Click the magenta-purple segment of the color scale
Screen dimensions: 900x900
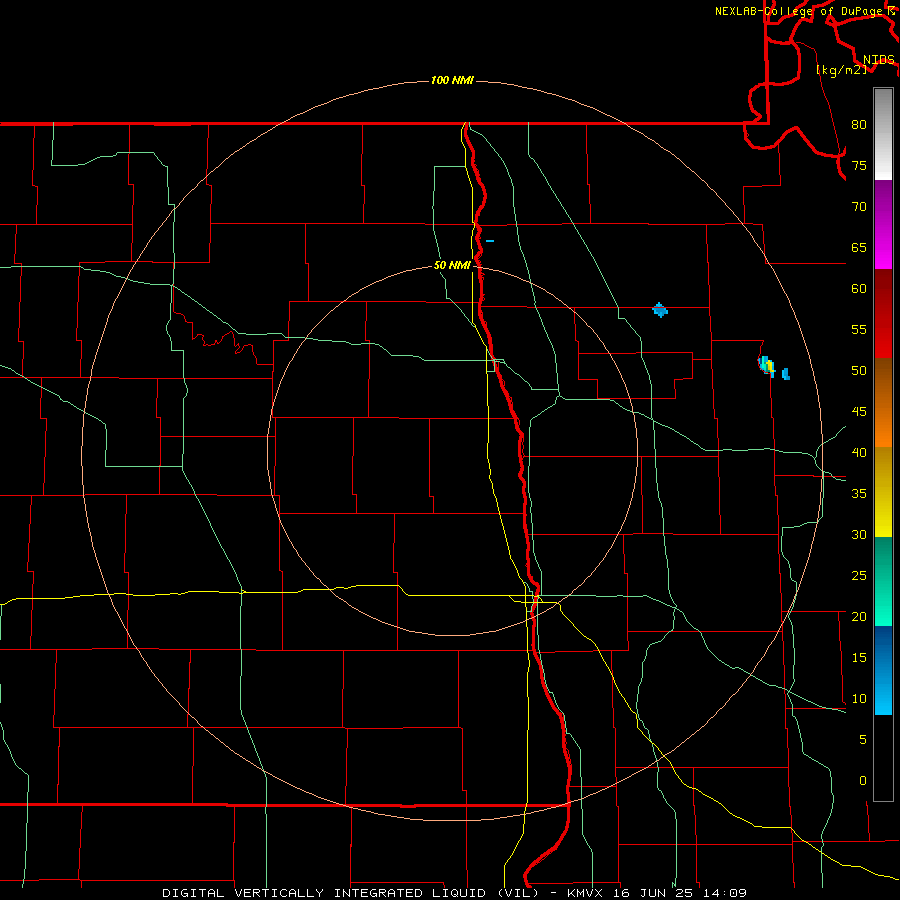(883, 225)
